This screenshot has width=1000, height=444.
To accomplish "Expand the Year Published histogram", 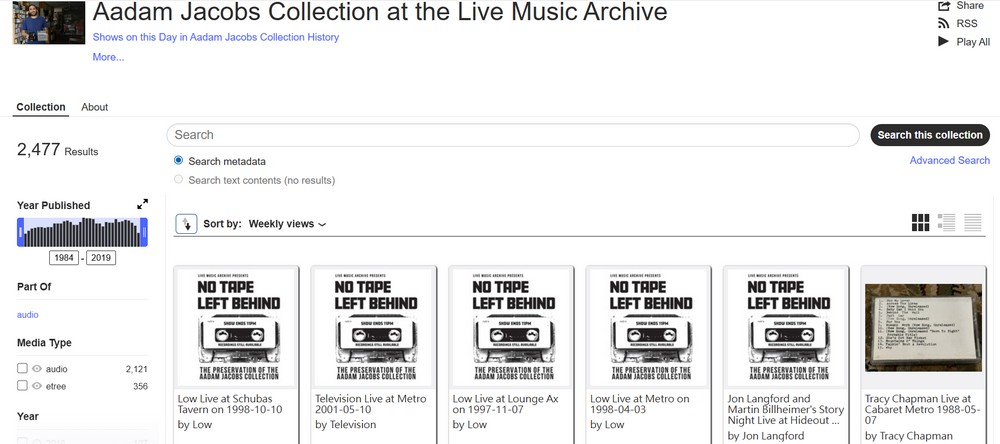I will [143, 204].
